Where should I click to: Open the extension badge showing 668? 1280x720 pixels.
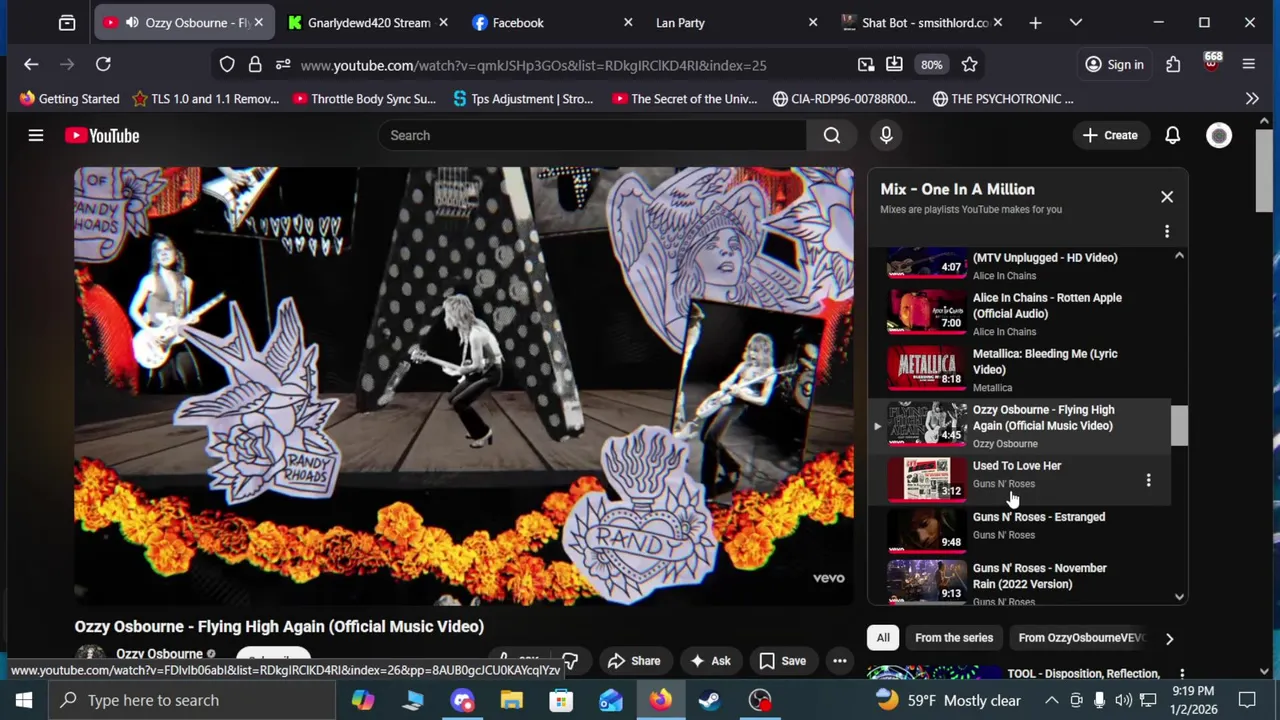point(1212,63)
